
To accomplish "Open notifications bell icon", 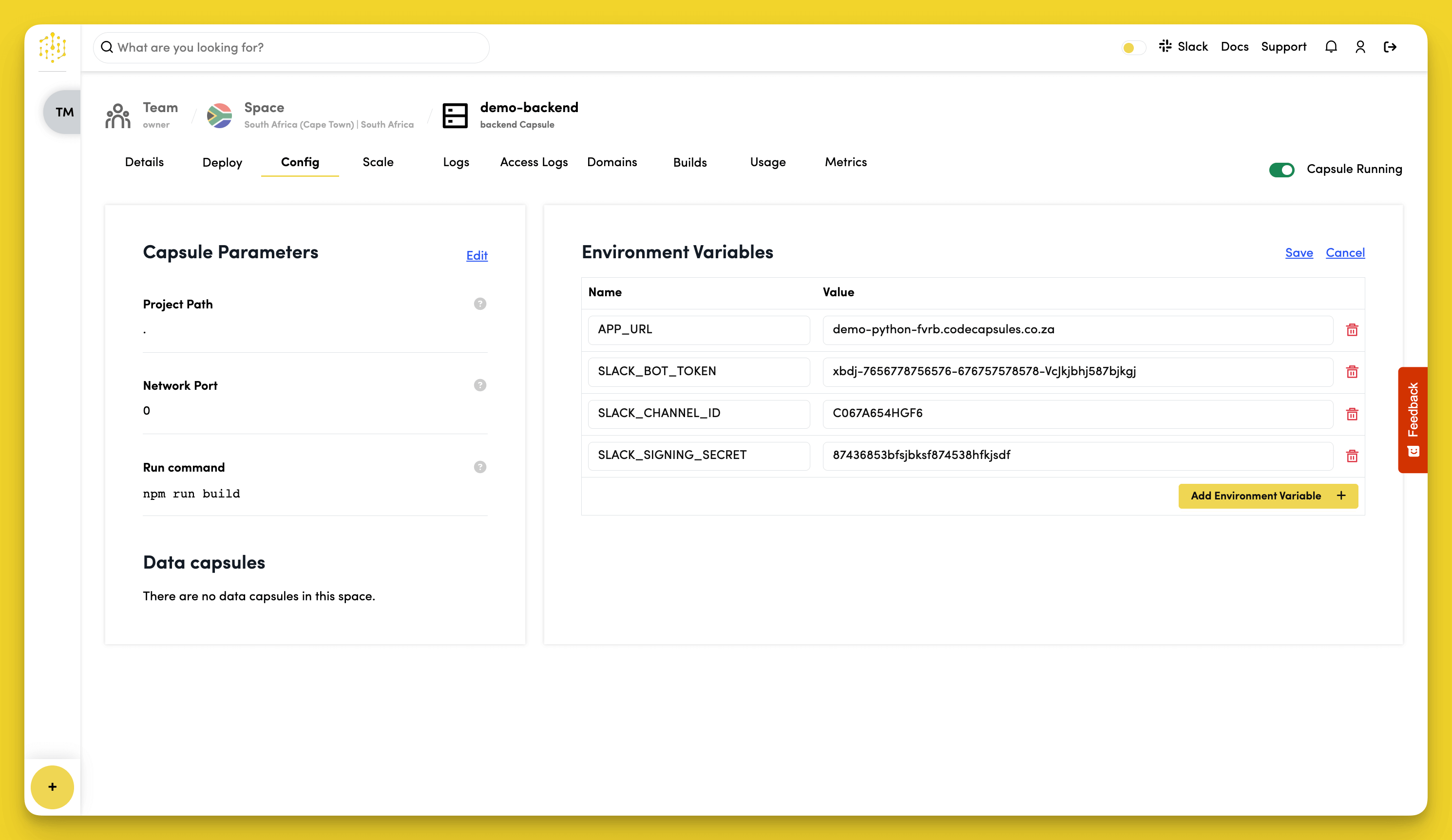I will point(1331,47).
